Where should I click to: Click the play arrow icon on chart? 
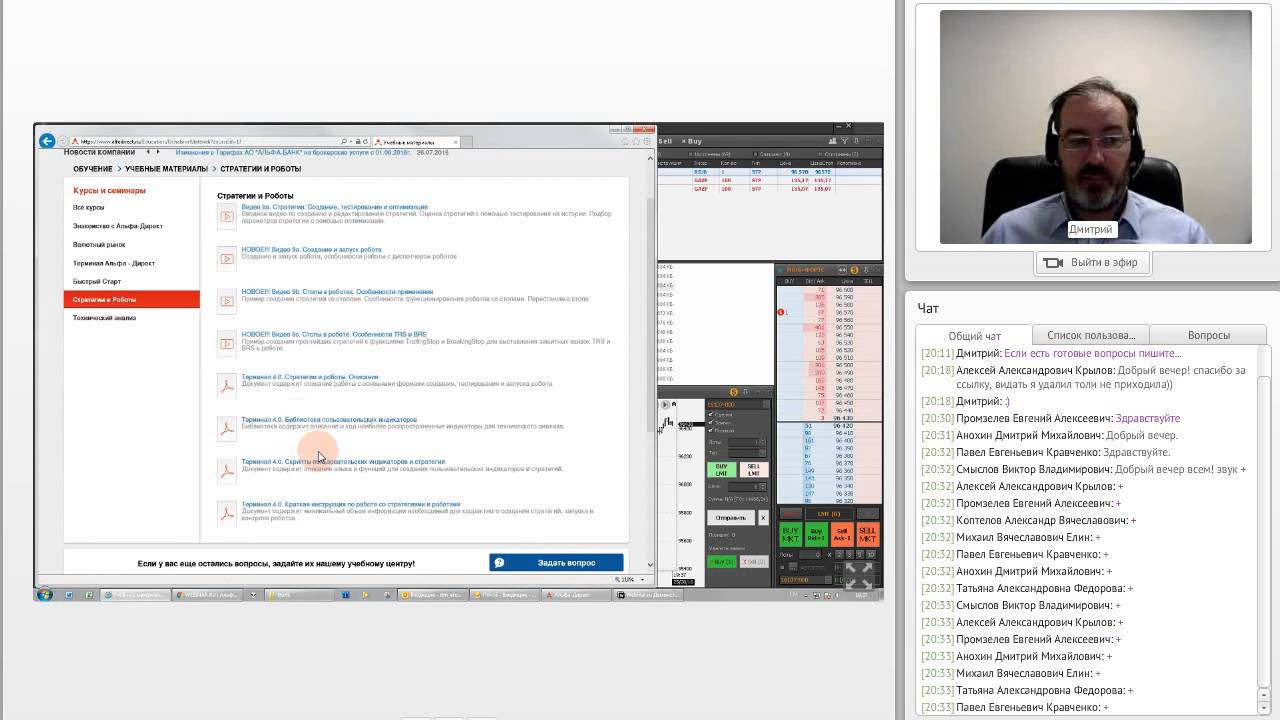coord(665,404)
